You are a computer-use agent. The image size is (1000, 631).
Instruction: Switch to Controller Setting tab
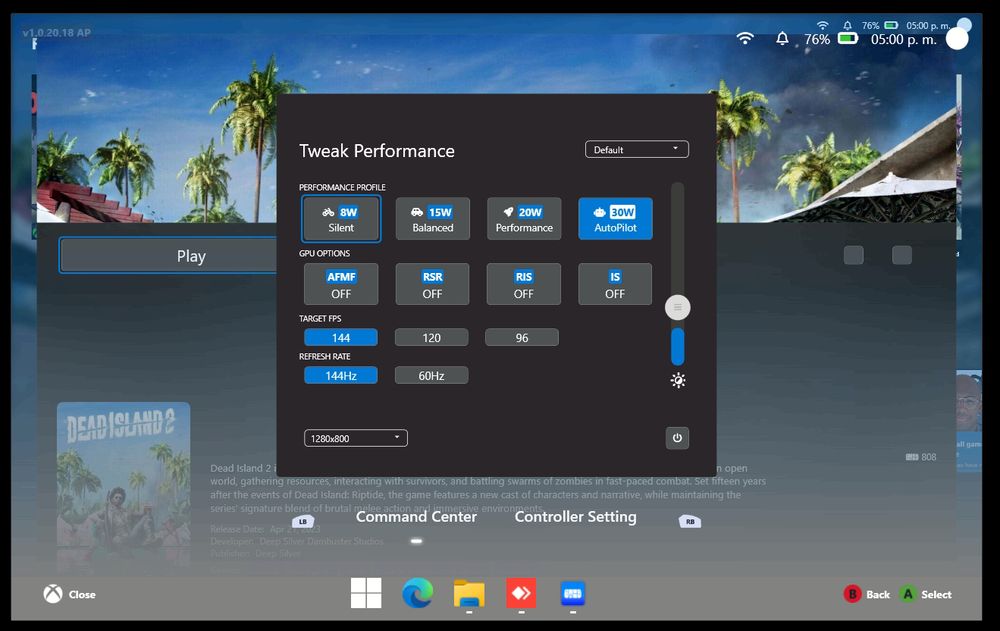tap(575, 517)
